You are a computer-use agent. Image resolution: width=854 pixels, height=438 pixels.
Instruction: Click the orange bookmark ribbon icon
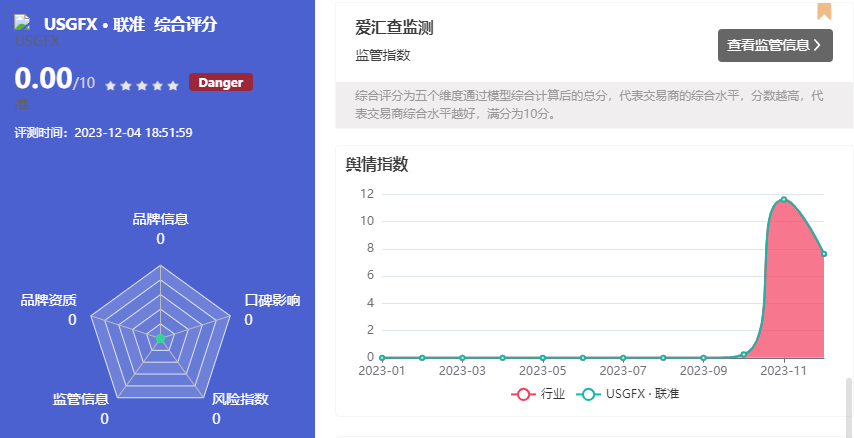(824, 10)
